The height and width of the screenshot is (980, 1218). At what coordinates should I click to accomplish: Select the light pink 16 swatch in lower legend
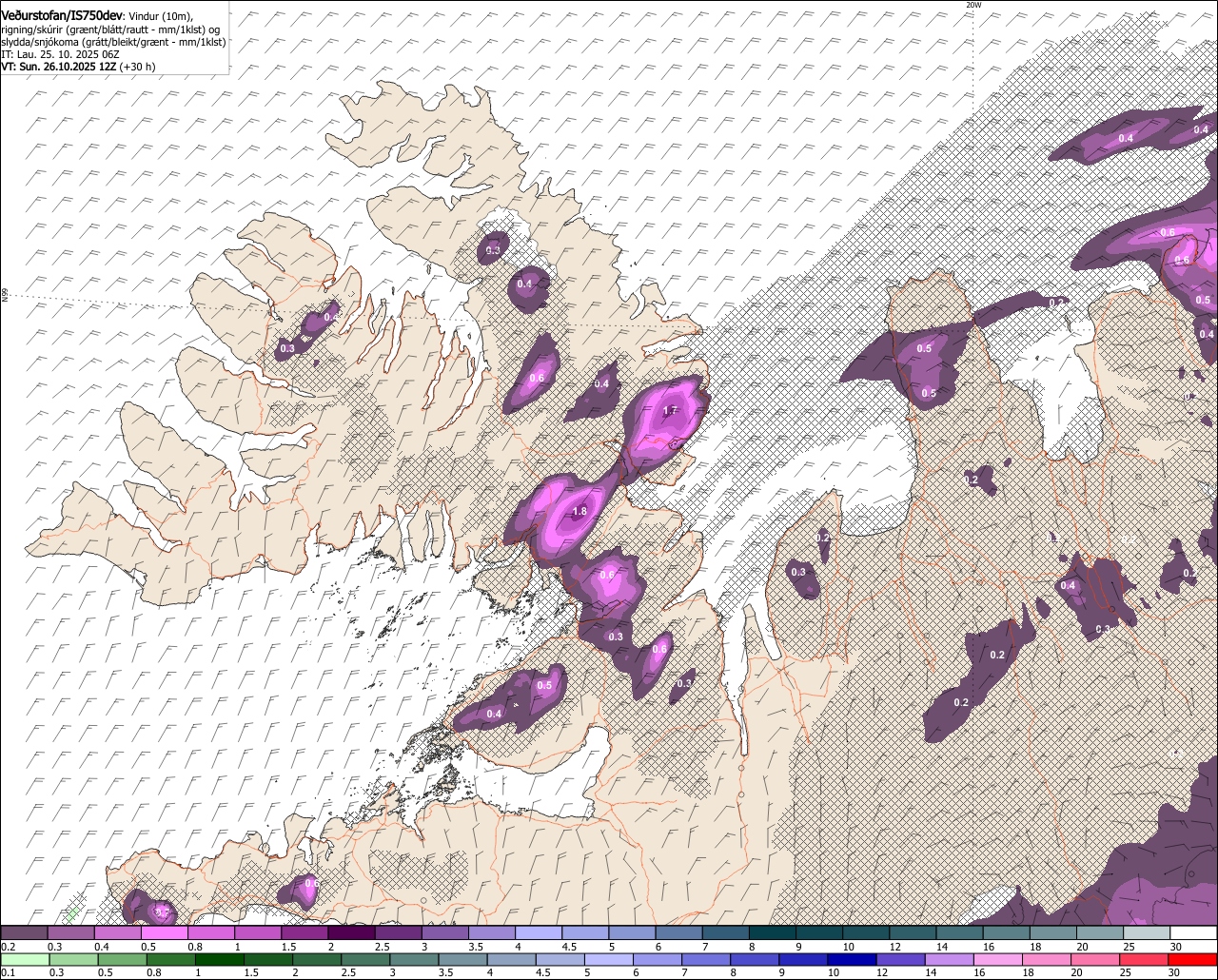tap(998, 959)
